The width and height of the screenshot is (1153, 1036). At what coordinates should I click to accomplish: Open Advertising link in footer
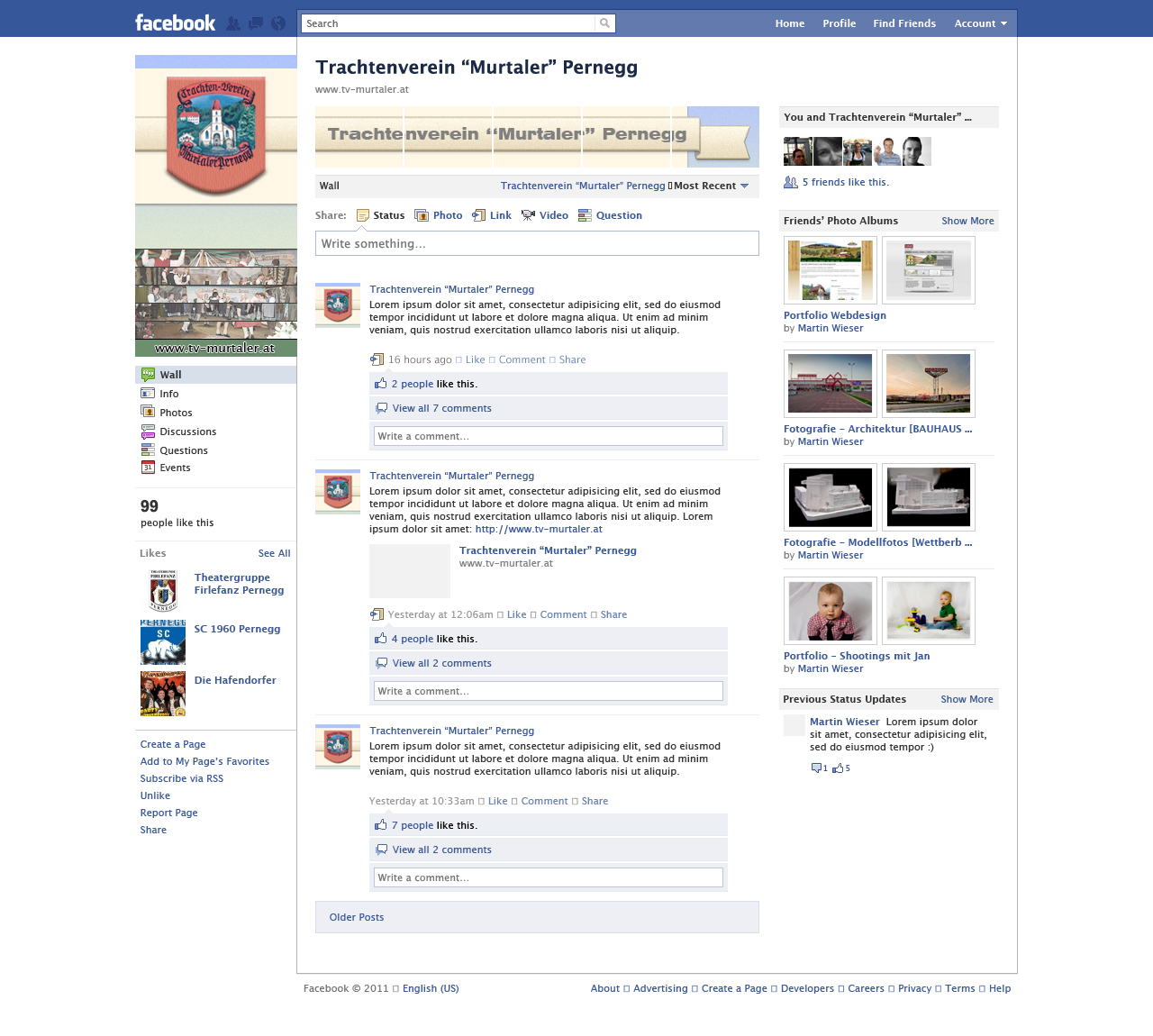tap(660, 988)
